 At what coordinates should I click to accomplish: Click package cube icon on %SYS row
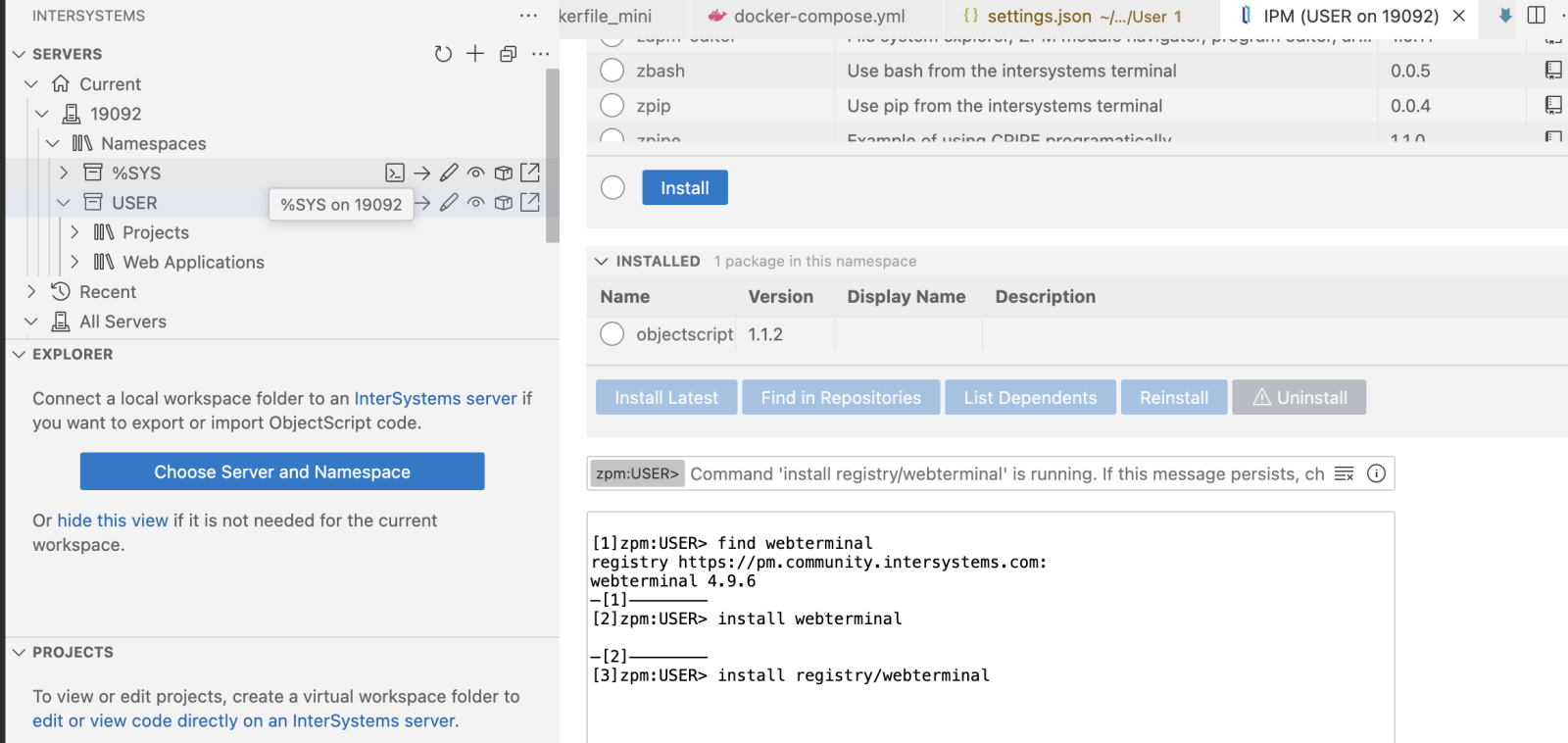504,173
